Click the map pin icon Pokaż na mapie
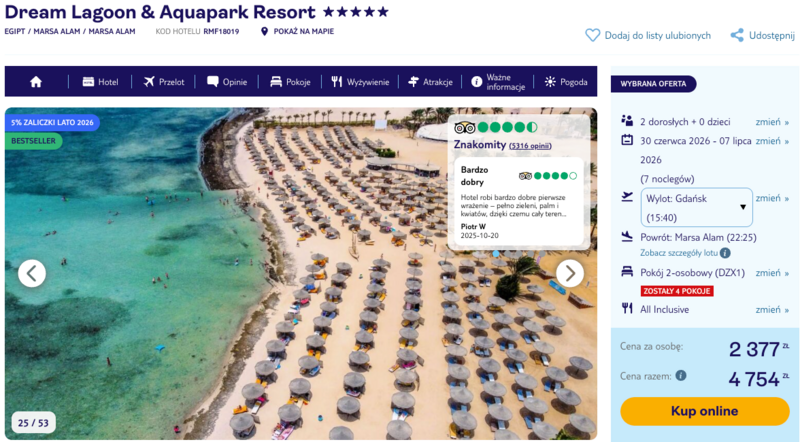 tap(264, 32)
